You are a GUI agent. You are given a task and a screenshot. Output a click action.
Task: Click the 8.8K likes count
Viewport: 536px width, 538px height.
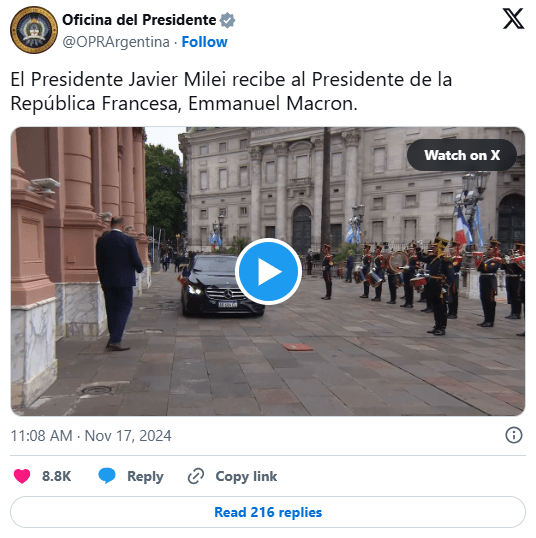coord(57,476)
